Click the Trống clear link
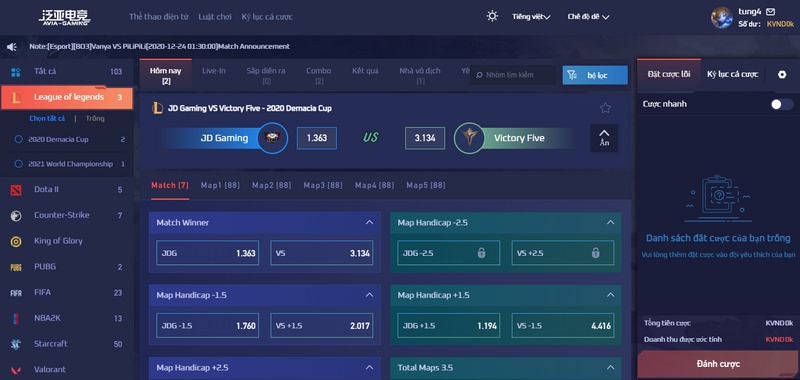Viewport: 800px width, 380px height. pos(95,118)
